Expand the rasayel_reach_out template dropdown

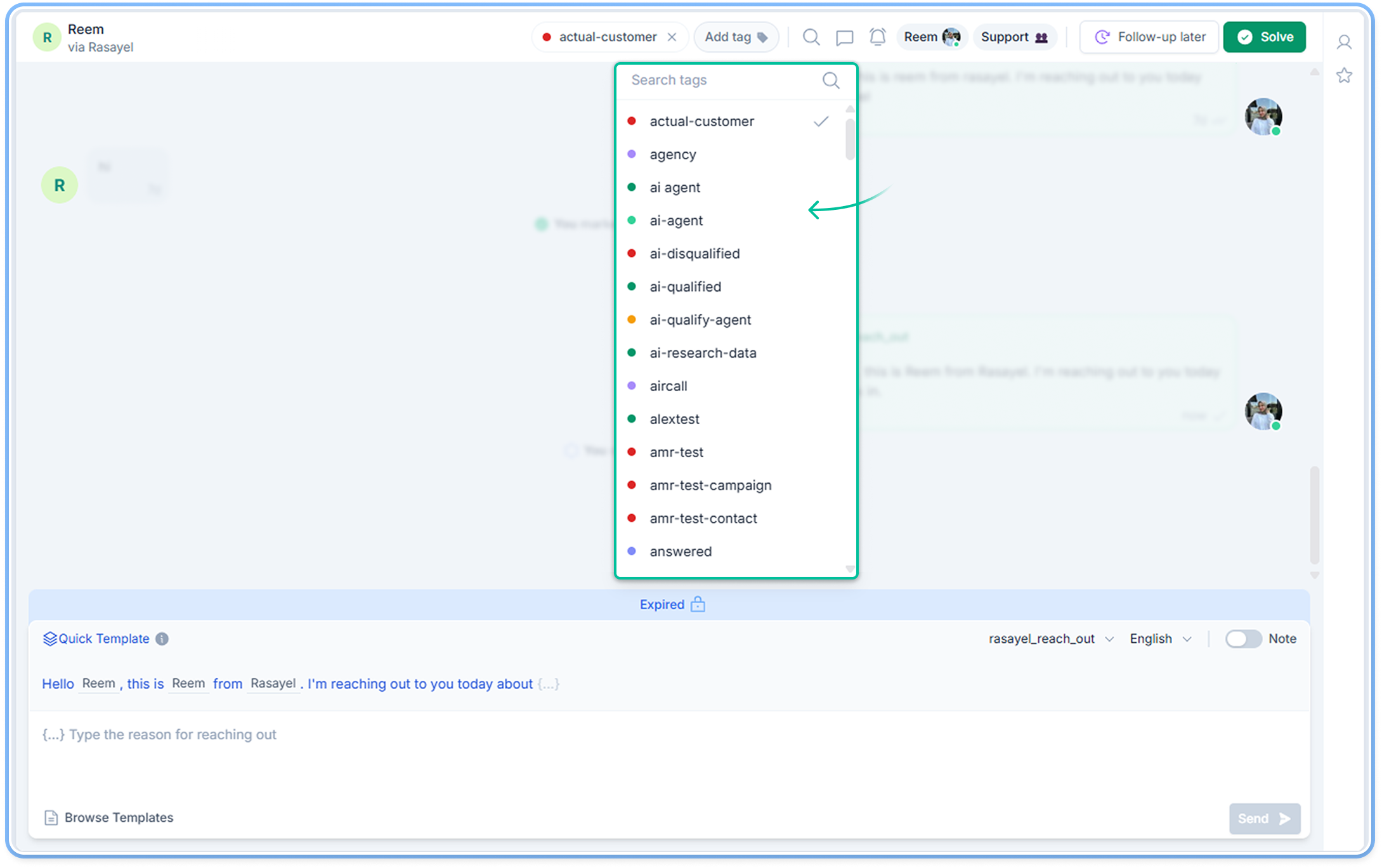pyautogui.click(x=1050, y=639)
